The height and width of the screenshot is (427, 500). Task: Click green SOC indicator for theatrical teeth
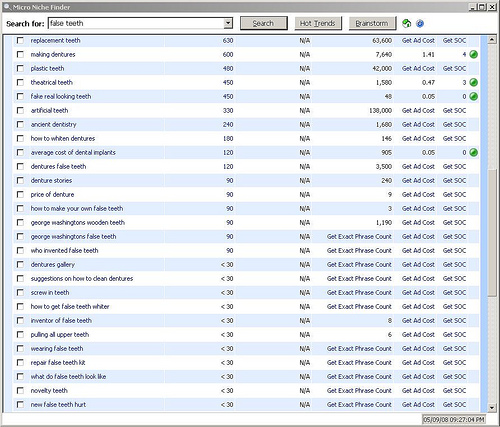point(473,82)
